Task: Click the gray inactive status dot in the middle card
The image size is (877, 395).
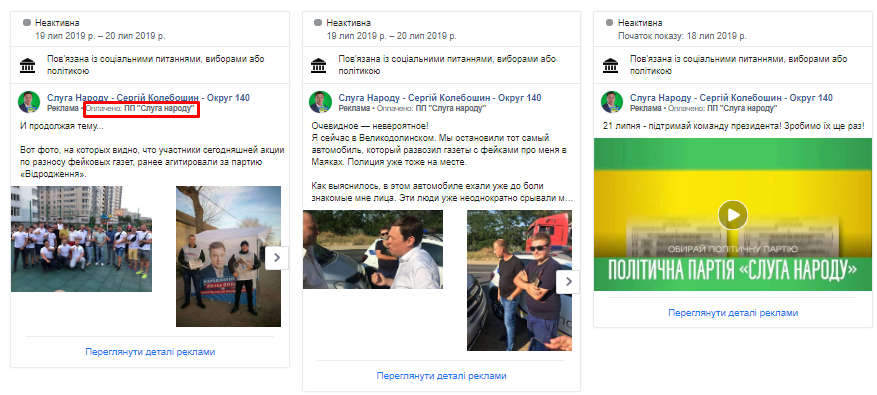Action: tap(318, 23)
